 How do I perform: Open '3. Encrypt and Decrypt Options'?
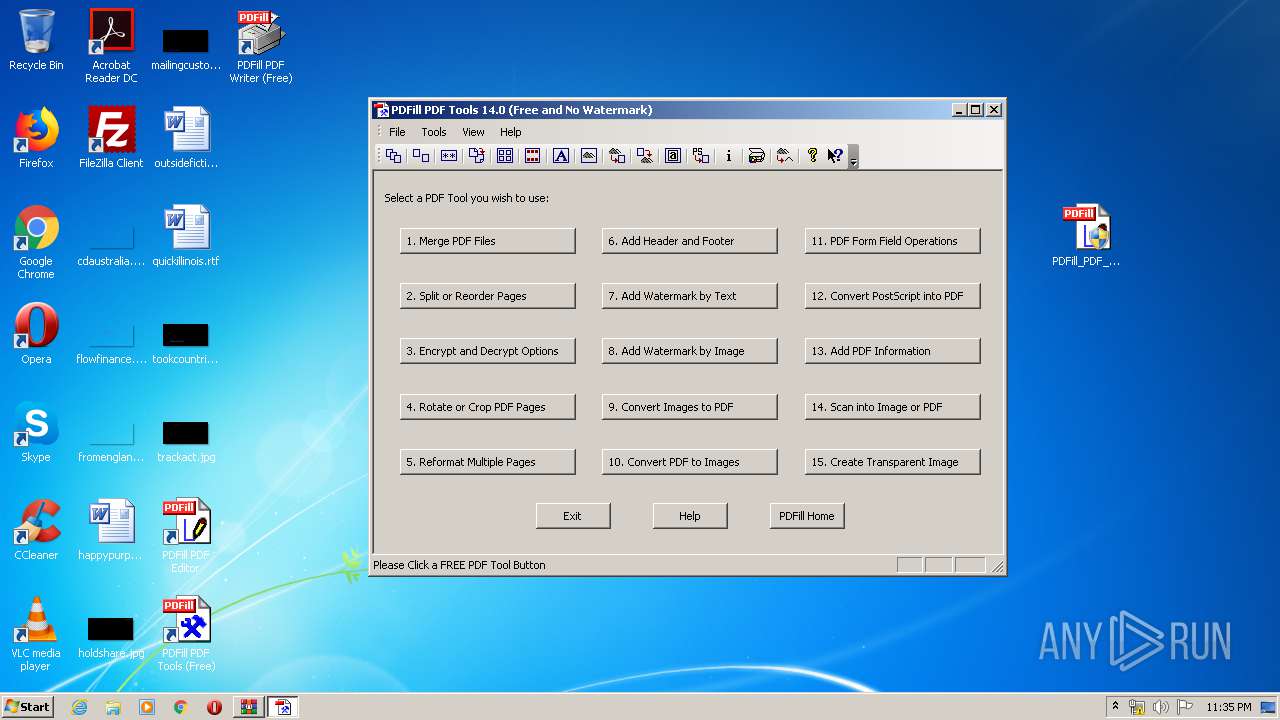click(x=488, y=351)
